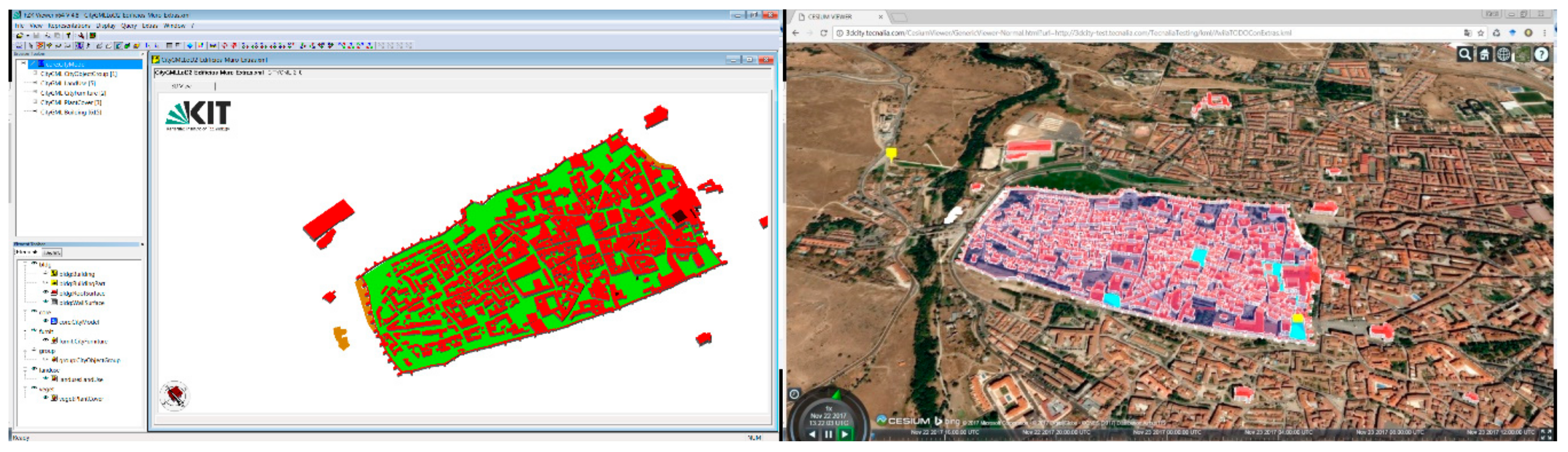The height and width of the screenshot is (452, 1568).
Task: Click the Cesium navigation help question mark
Action: 1541,54
